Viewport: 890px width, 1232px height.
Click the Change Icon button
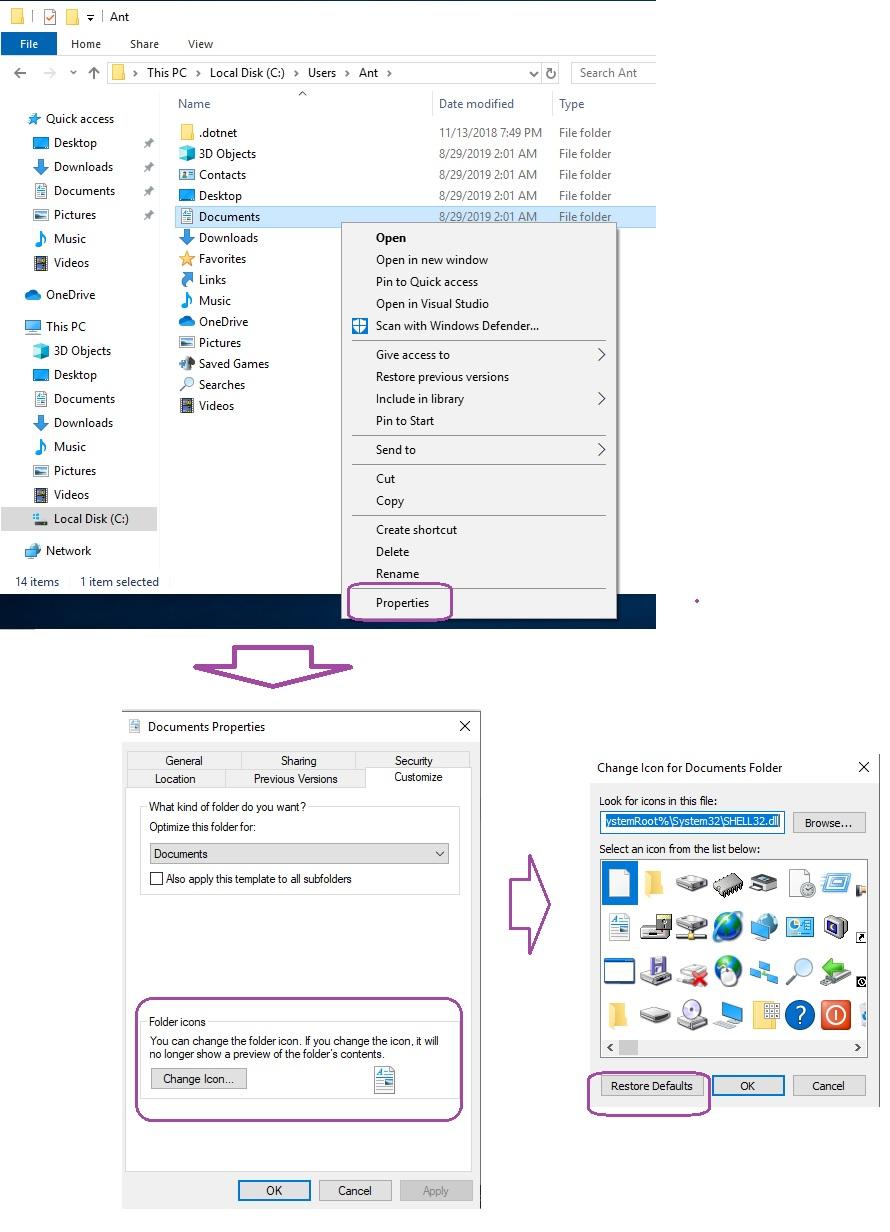click(198, 1079)
